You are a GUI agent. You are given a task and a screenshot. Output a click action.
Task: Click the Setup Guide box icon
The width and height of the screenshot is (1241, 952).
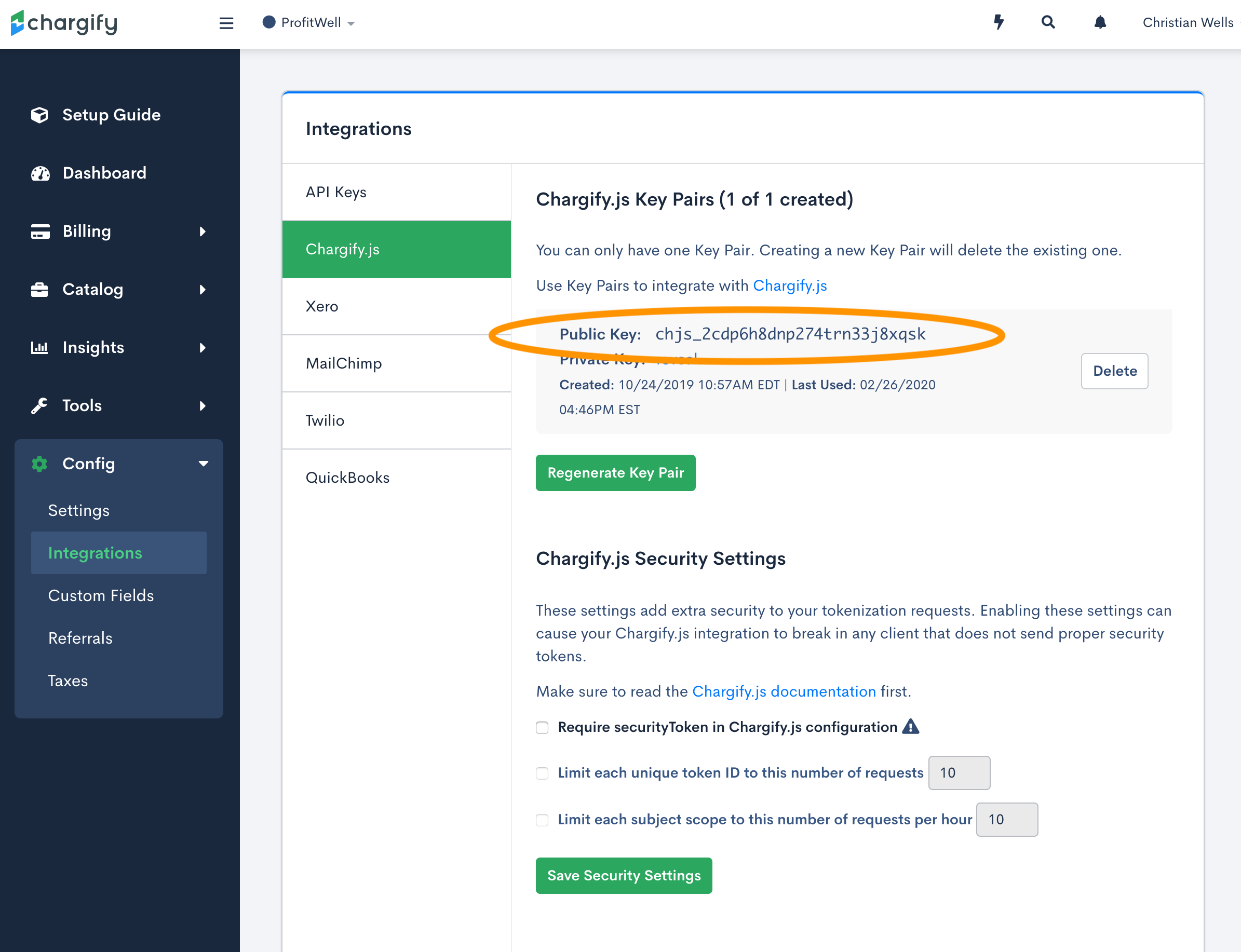click(x=39, y=115)
